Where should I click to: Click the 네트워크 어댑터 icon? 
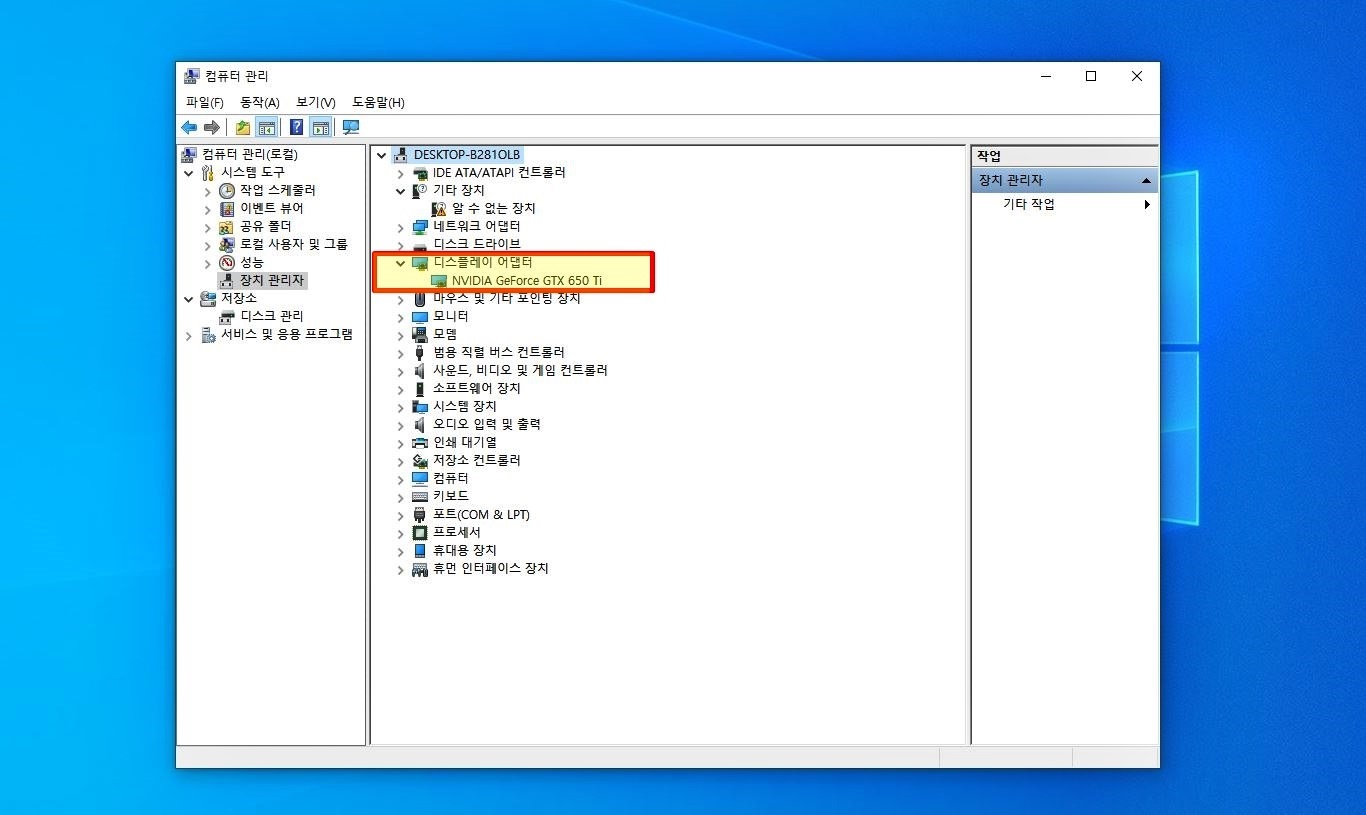[x=420, y=226]
